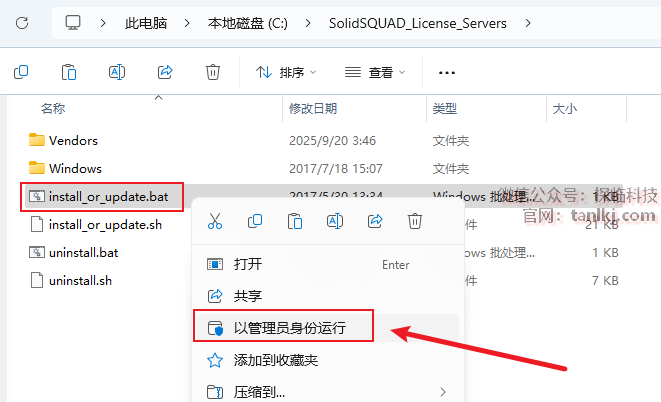This screenshot has height=402, width=661.
Task: Select the uninstall.bat file
Action: point(83,253)
